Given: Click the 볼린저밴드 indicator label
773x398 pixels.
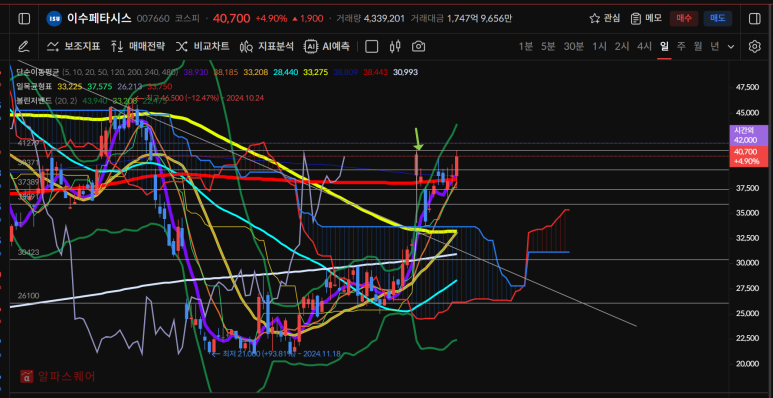Looking at the screenshot, I should (34, 100).
